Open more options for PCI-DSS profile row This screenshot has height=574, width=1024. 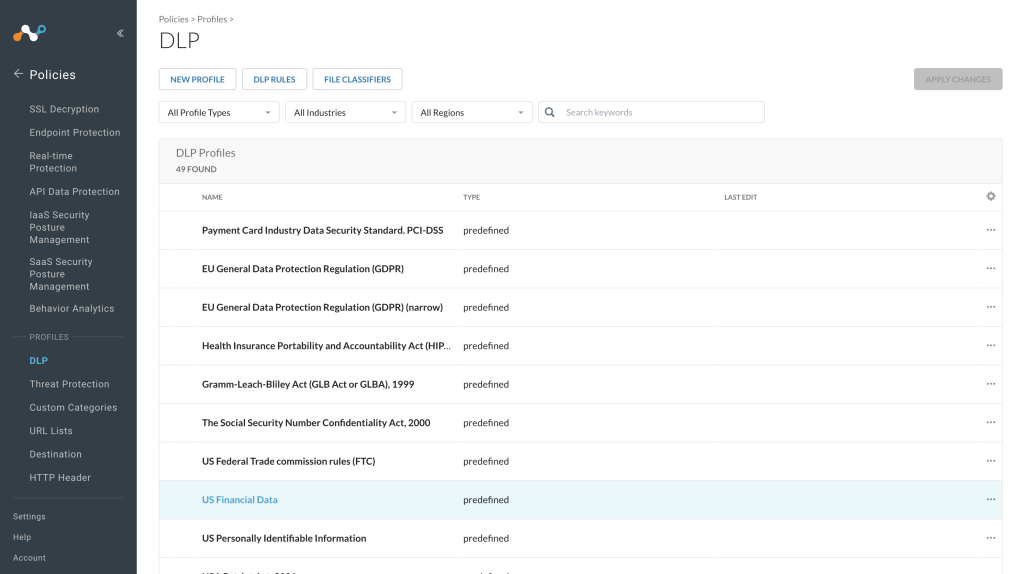coord(991,230)
